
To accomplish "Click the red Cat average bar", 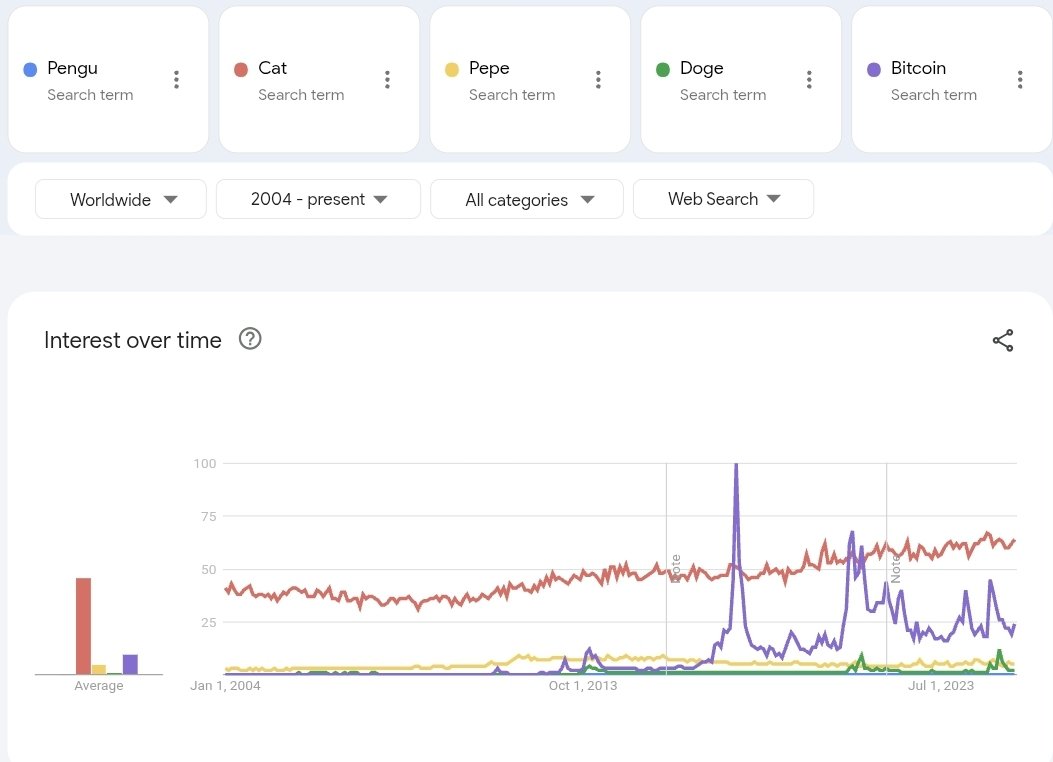I will pos(83,626).
